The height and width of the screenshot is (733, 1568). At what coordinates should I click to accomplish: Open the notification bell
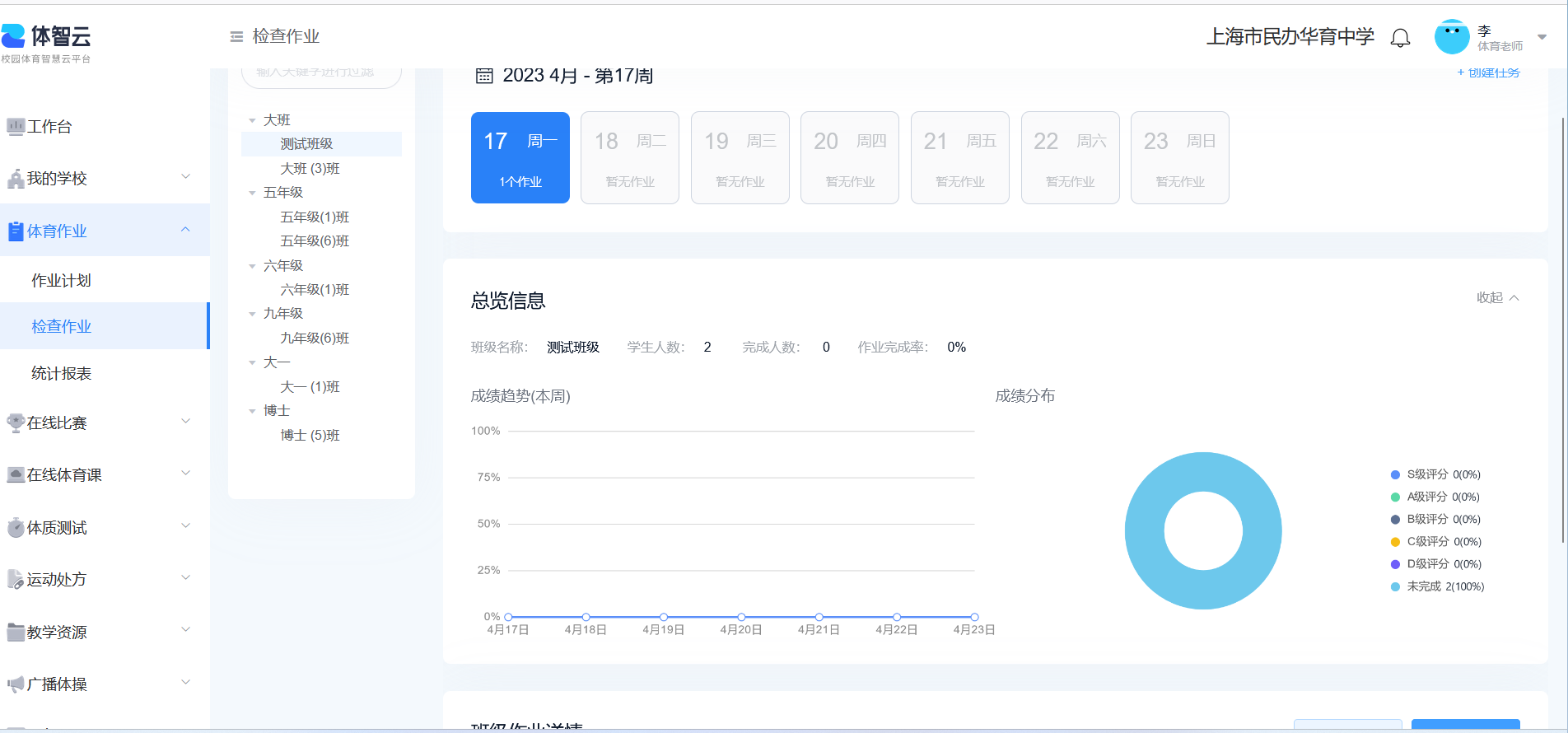click(1400, 38)
